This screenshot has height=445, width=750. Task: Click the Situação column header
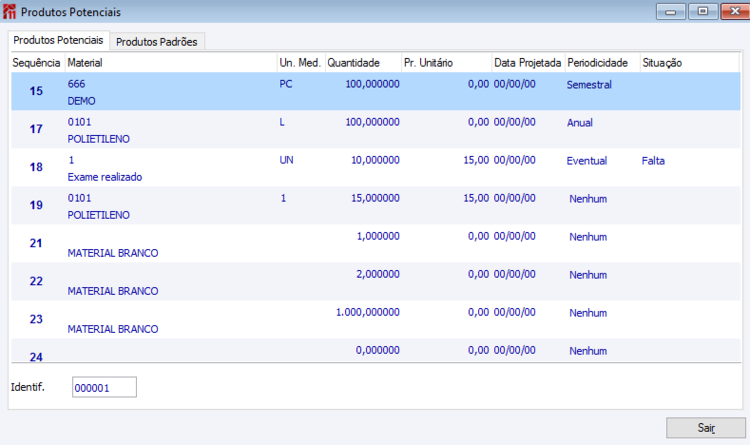pos(689,63)
